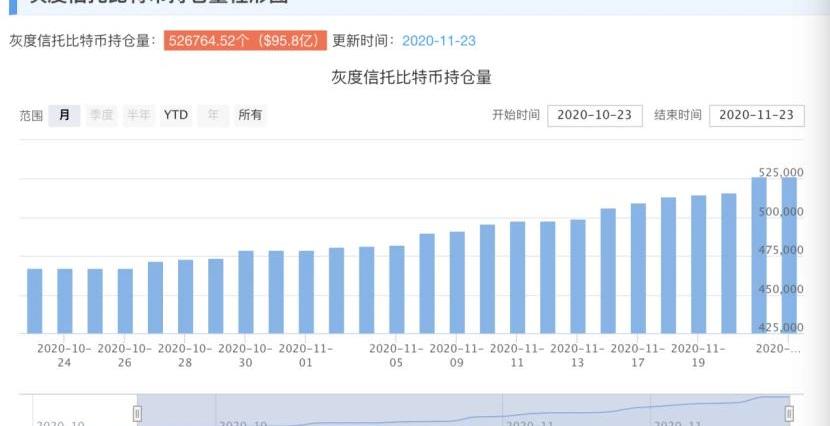Select the 所有 range button
The width and height of the screenshot is (830, 426).
(x=250, y=115)
